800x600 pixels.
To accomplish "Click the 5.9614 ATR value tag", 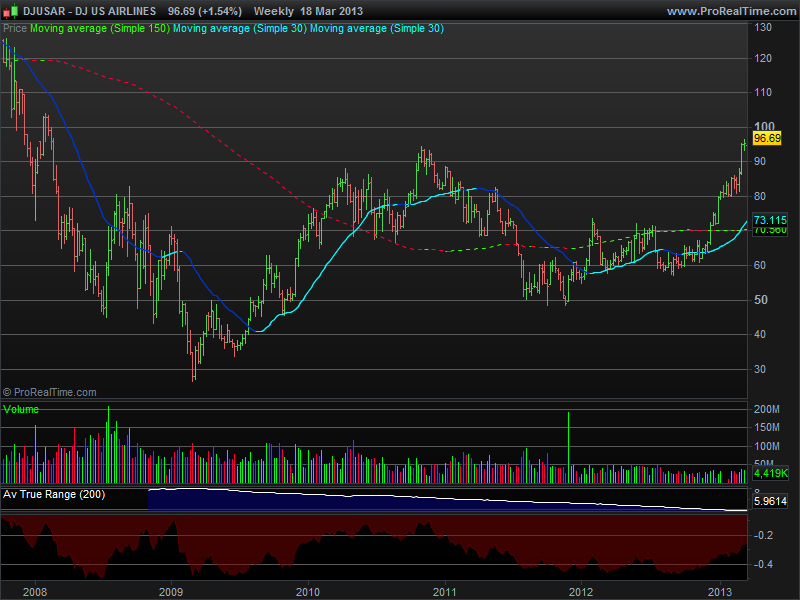I will pos(769,501).
